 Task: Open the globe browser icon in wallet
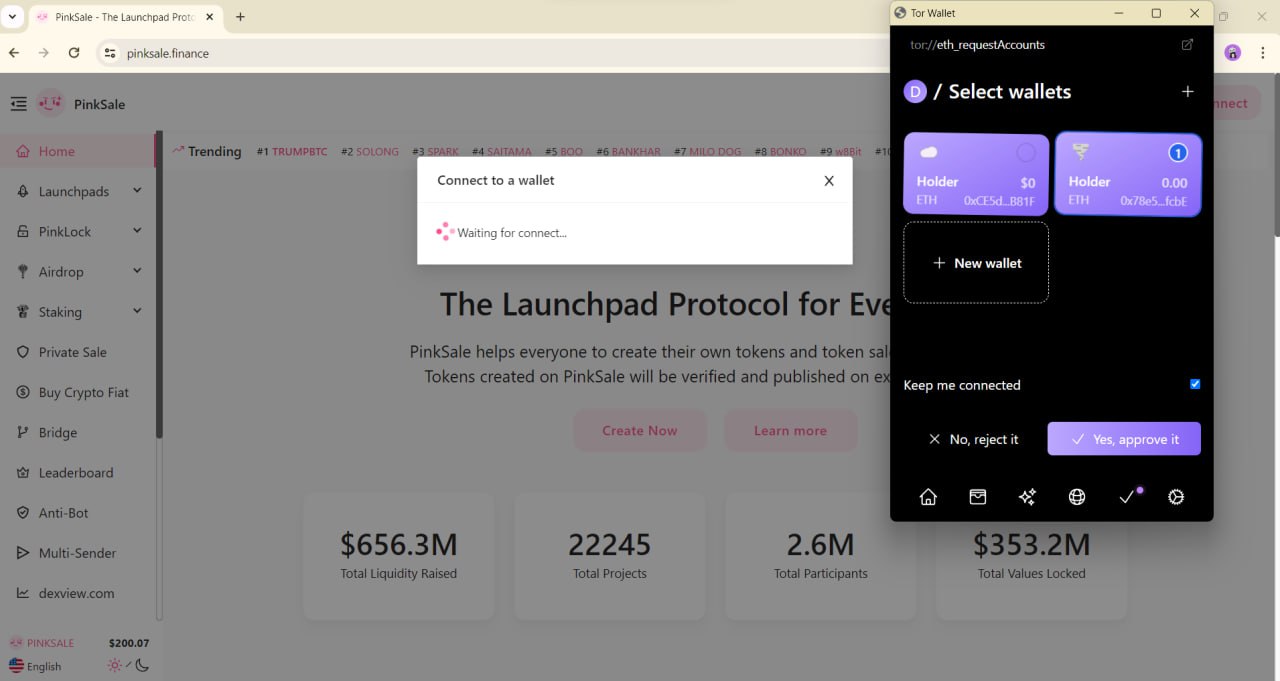click(x=1077, y=497)
